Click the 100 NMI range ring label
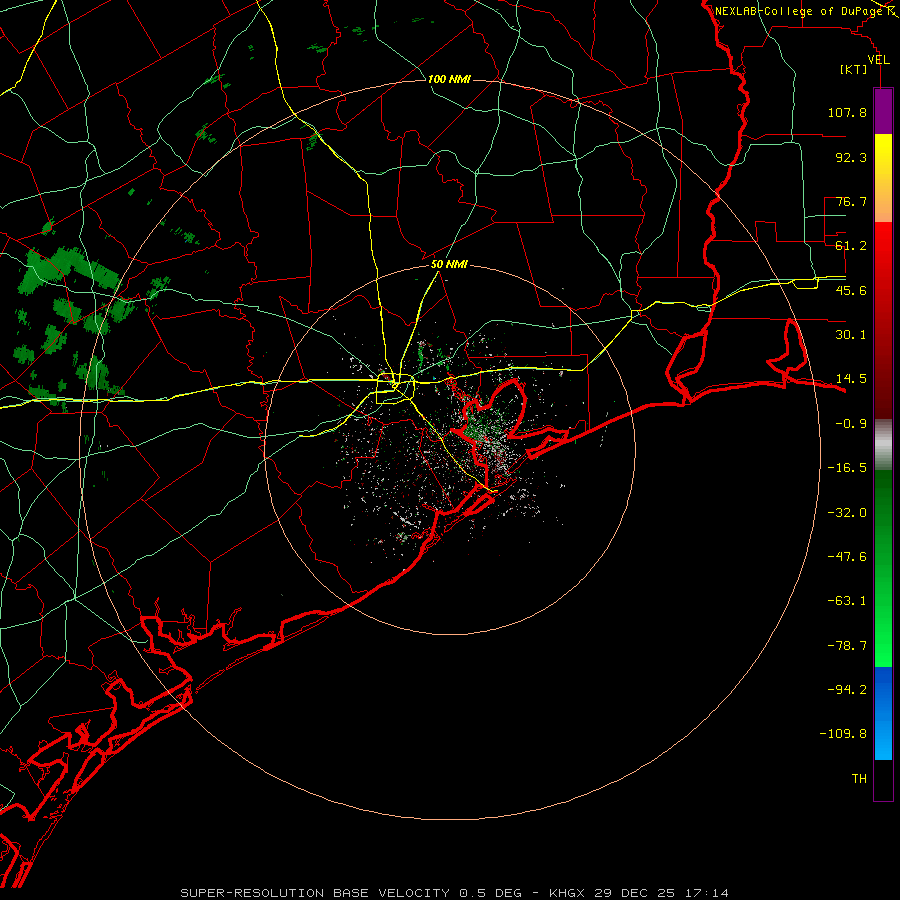This screenshot has height=900, width=900. point(449,79)
